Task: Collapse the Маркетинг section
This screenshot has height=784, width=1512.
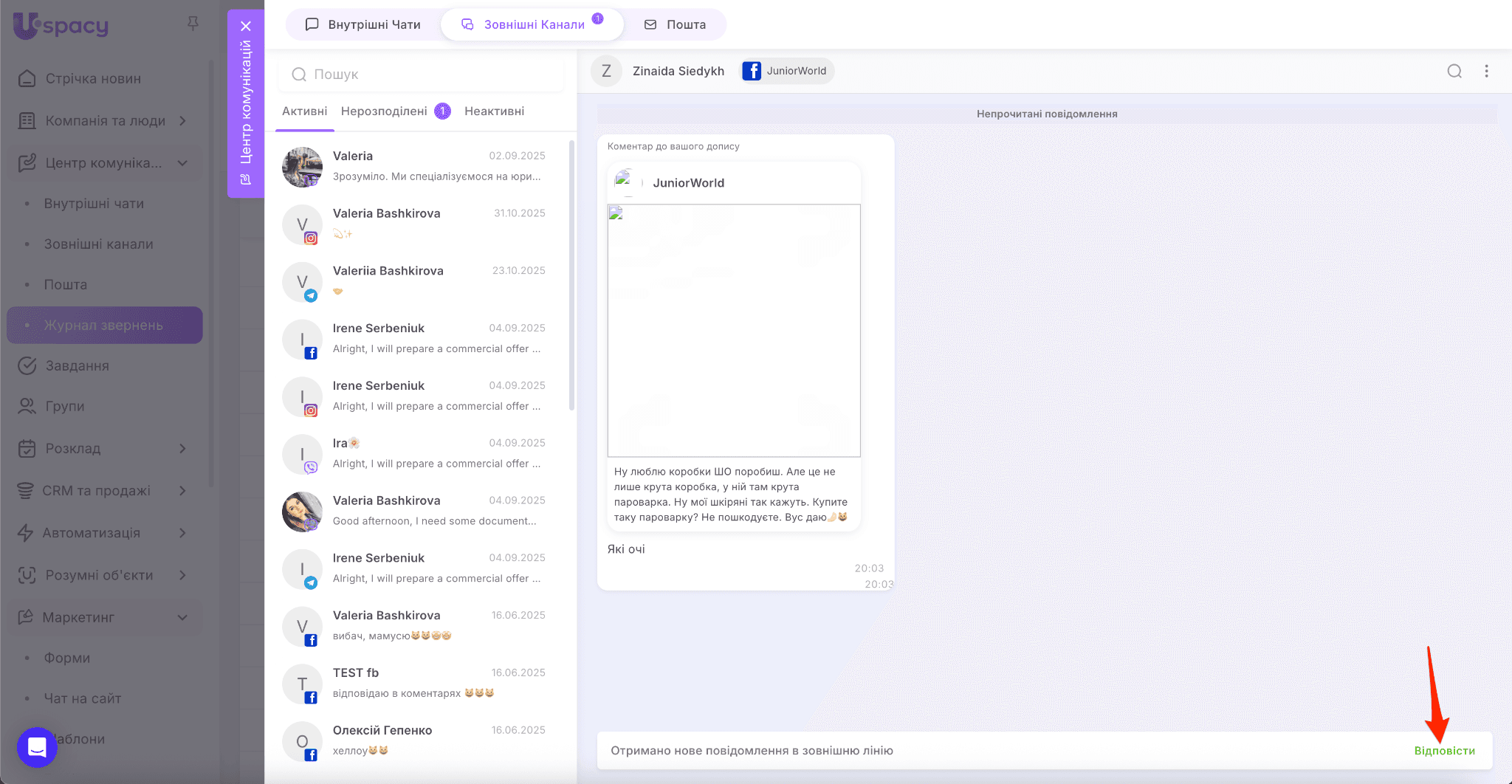Action: (182, 617)
